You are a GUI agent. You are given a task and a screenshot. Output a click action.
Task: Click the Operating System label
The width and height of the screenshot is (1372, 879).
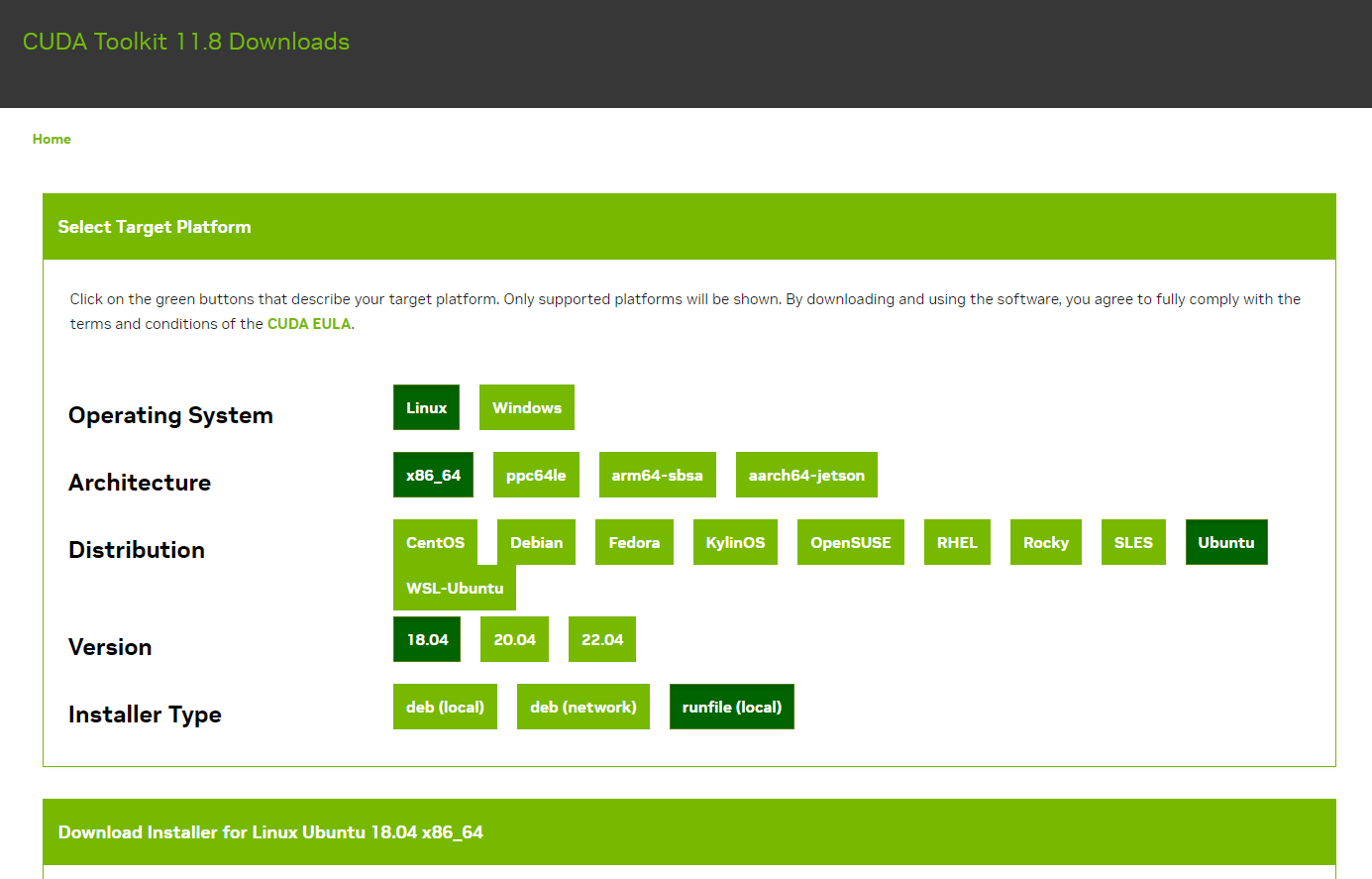[x=170, y=415]
